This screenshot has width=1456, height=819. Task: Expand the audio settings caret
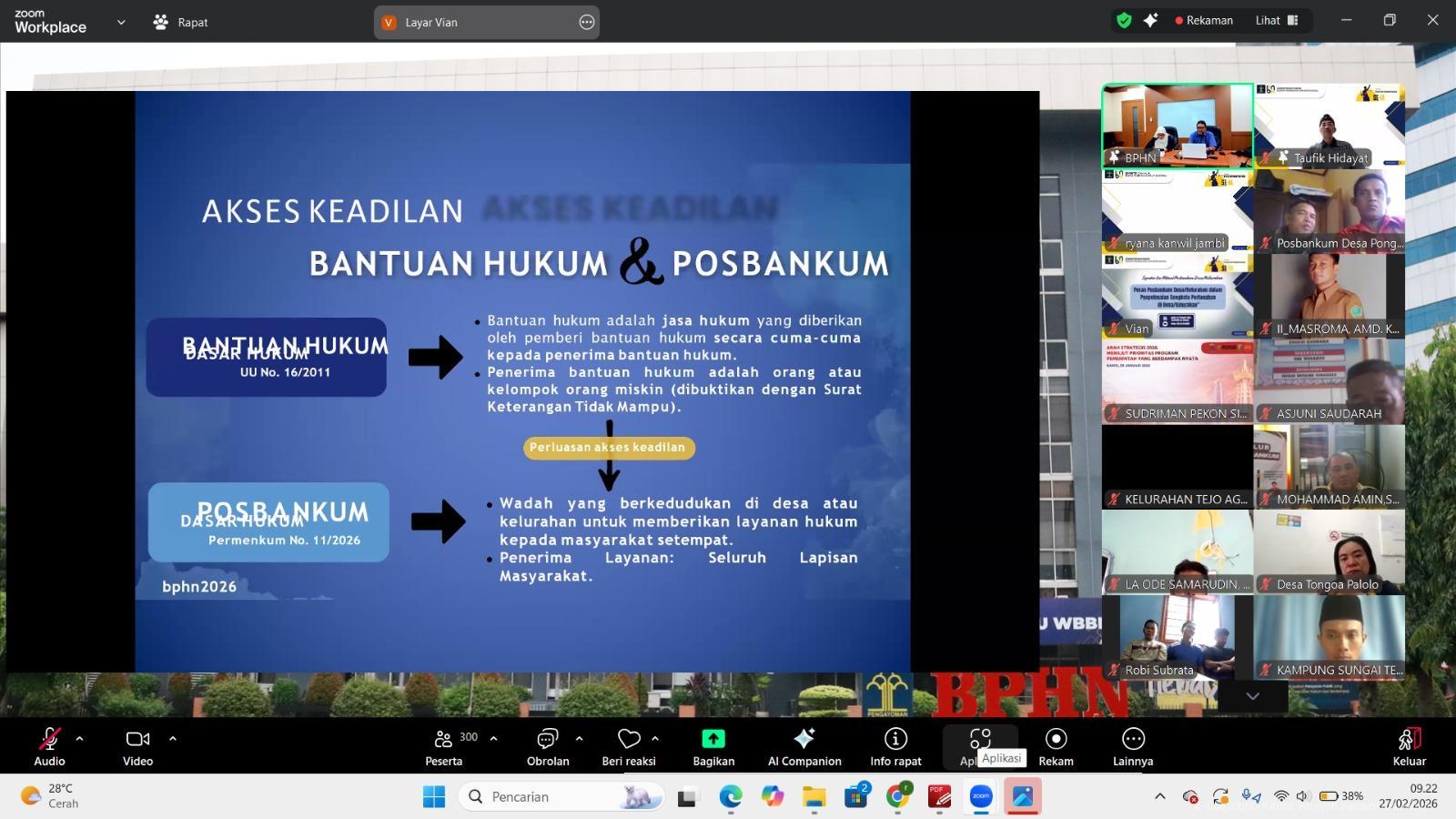[x=80, y=738]
